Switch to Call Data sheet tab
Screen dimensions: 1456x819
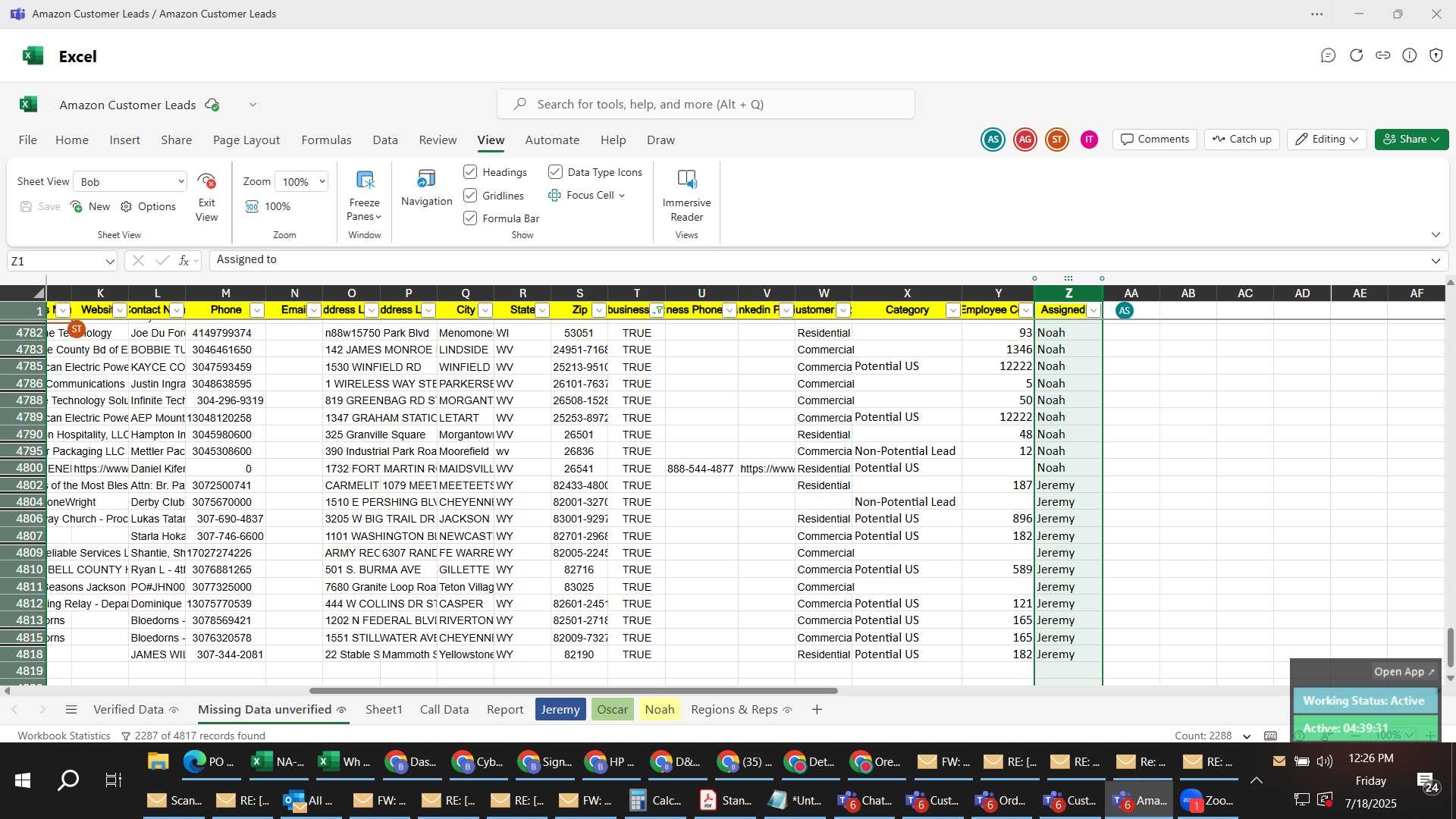(444, 710)
